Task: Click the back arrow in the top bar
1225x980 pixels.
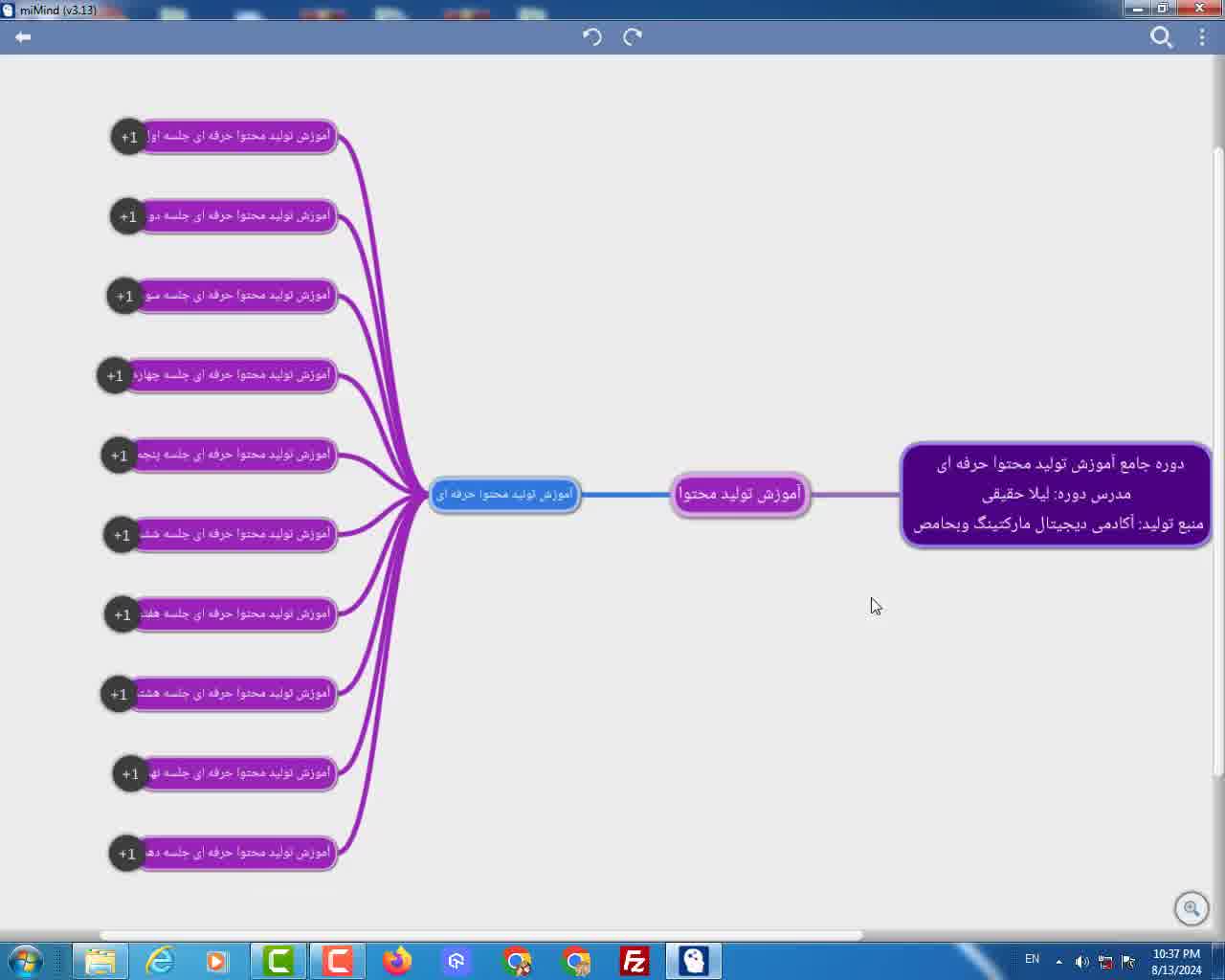Action: coord(23,36)
